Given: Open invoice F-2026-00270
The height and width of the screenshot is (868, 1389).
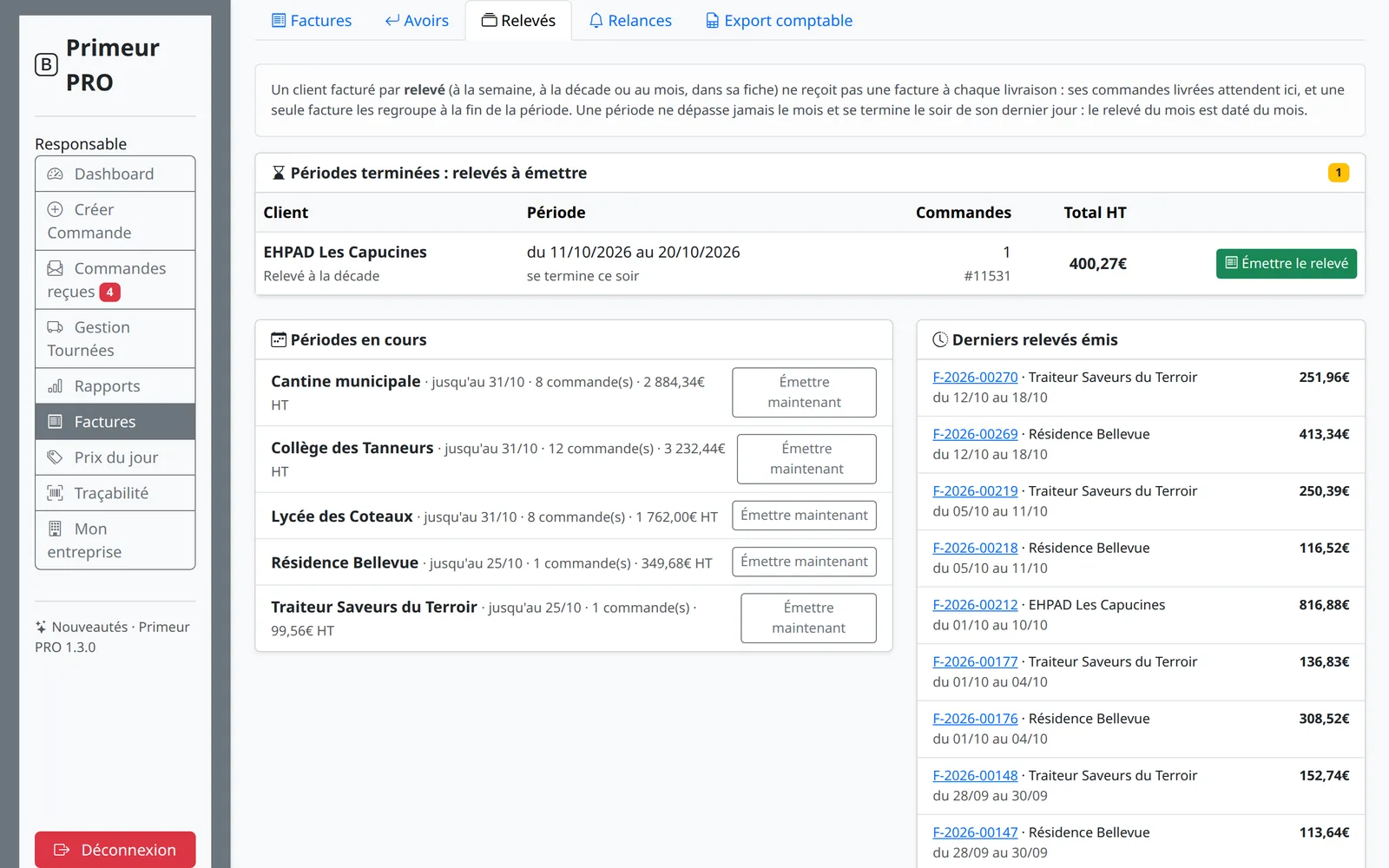Looking at the screenshot, I should (x=975, y=378).
